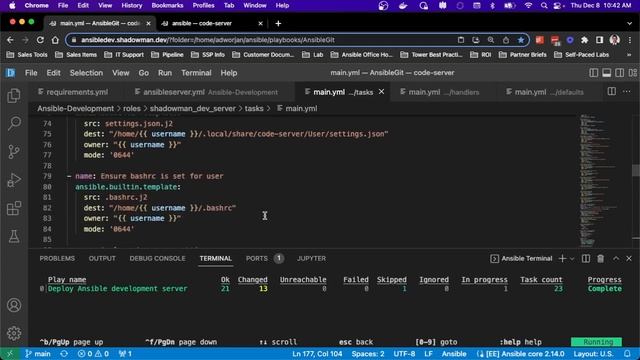This screenshot has width=640, height=360.
Task: Customize layout icon in title bar
Action: (x=633, y=73)
